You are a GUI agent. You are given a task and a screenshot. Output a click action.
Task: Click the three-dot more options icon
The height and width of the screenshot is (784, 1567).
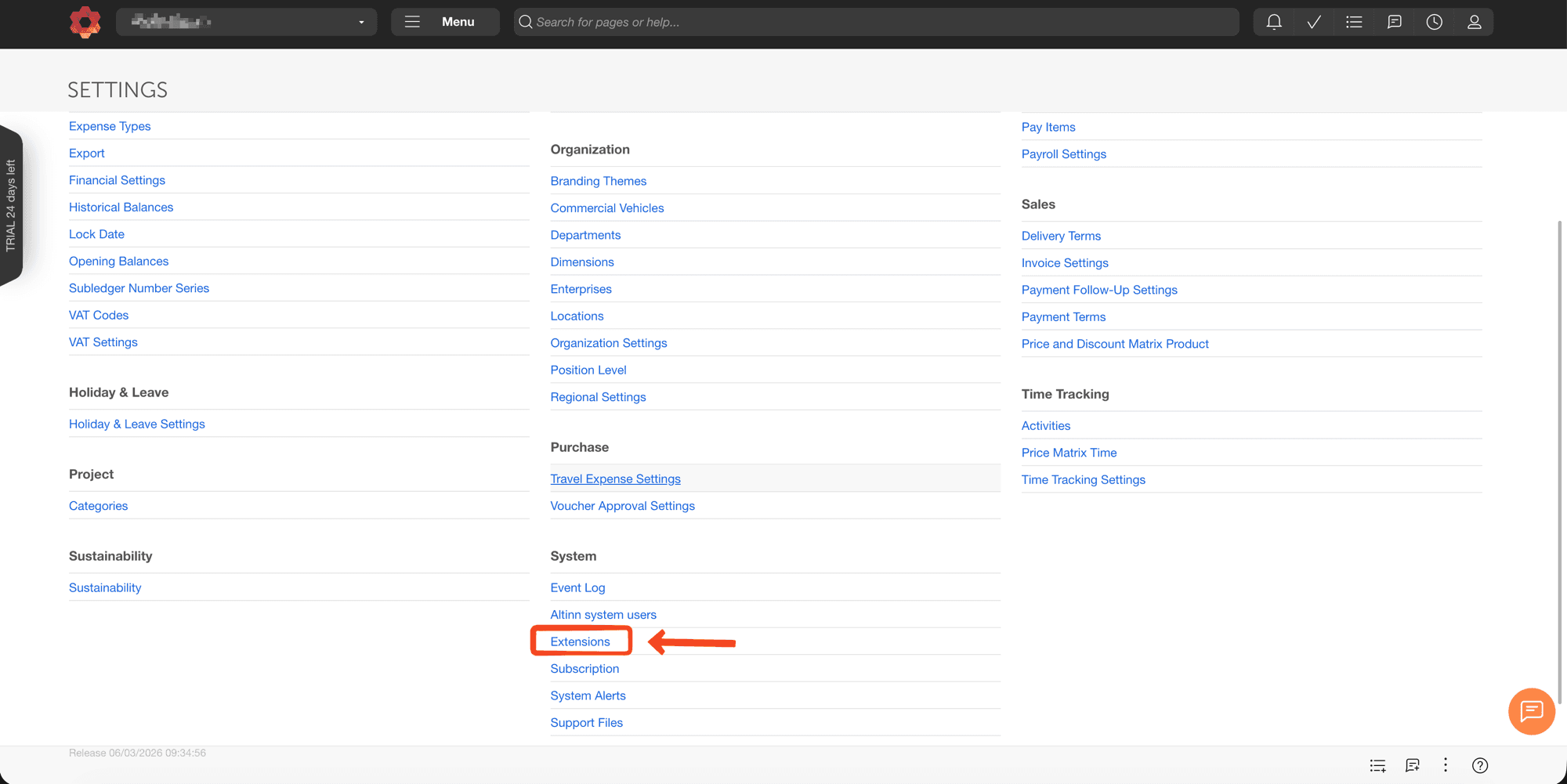[x=1446, y=765]
